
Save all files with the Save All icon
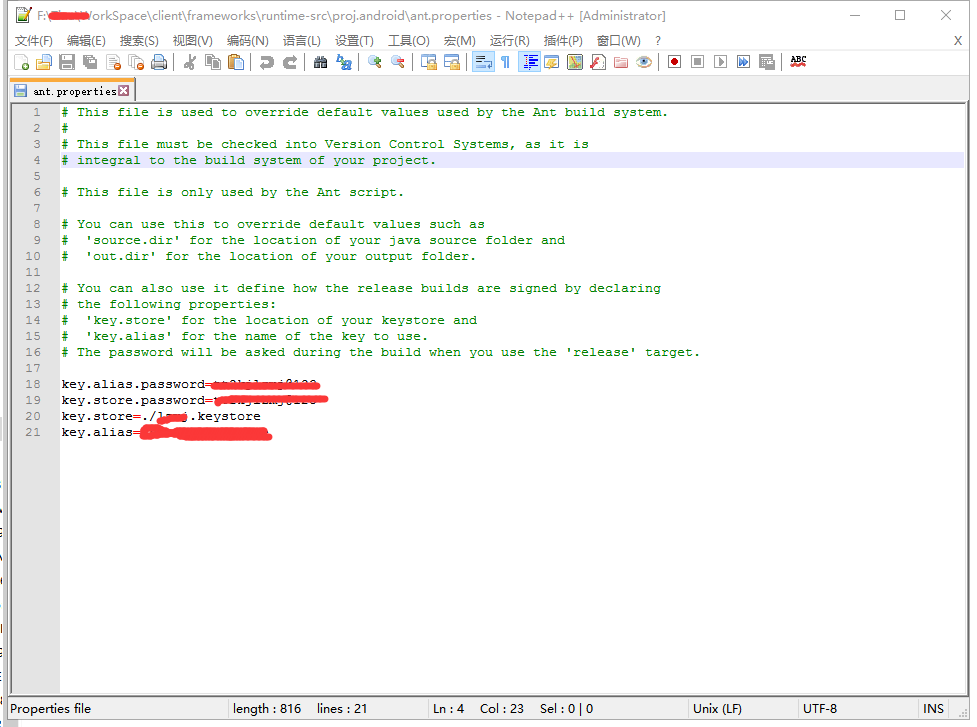90,62
